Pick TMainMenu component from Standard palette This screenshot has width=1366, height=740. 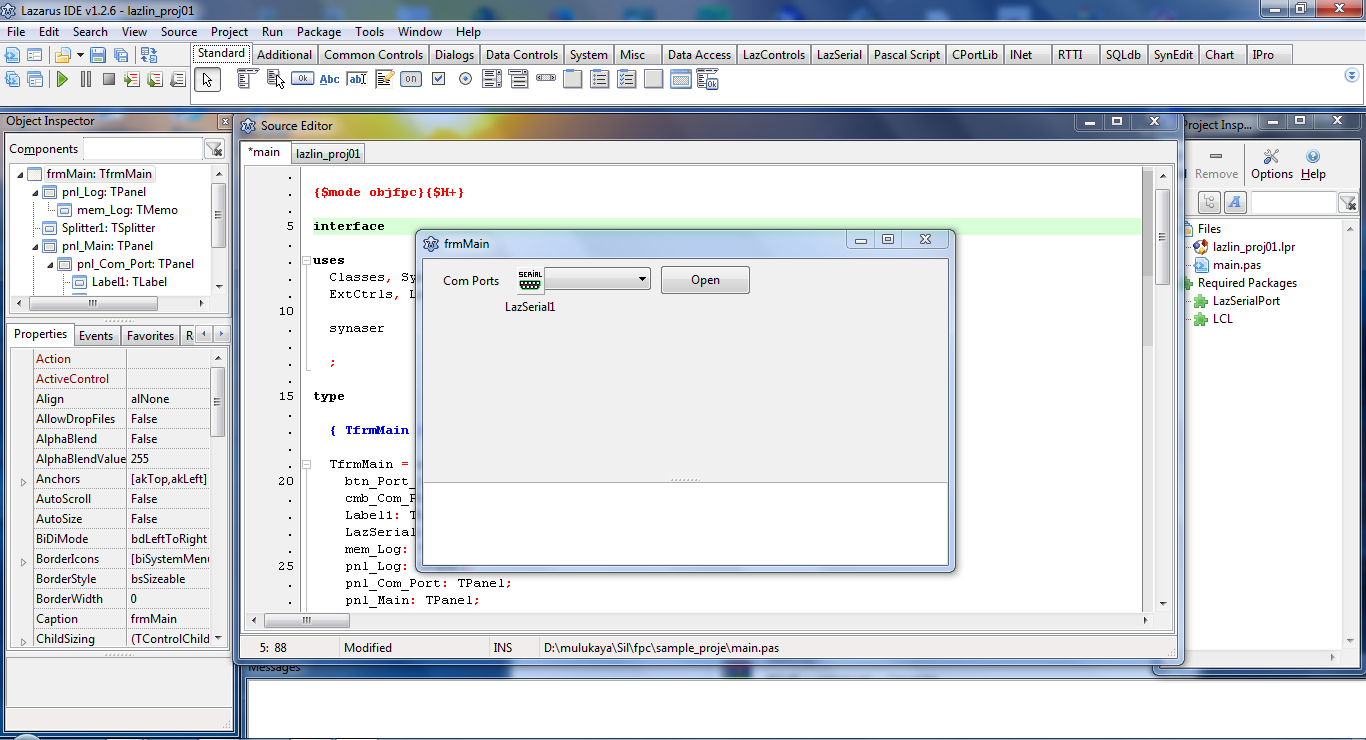tap(247, 78)
